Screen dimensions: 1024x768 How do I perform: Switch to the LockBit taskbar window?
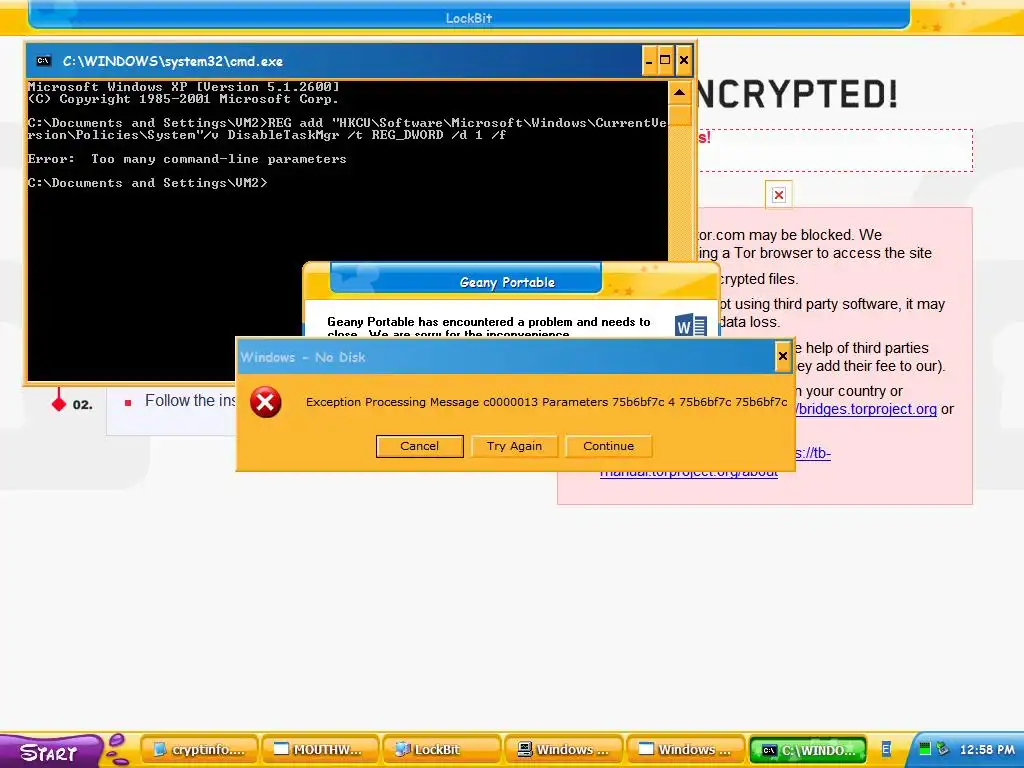(x=441, y=750)
